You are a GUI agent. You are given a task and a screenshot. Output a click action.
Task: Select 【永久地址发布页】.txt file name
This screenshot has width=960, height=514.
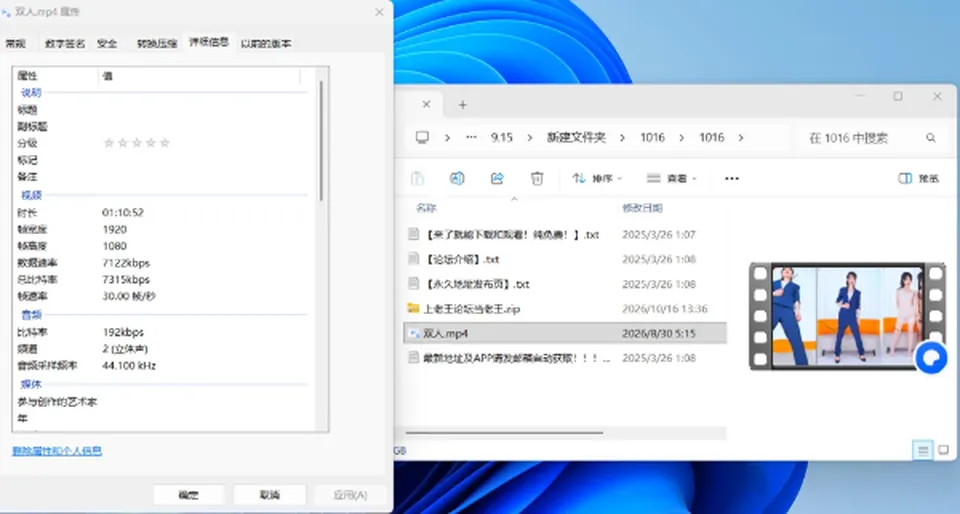(x=477, y=285)
